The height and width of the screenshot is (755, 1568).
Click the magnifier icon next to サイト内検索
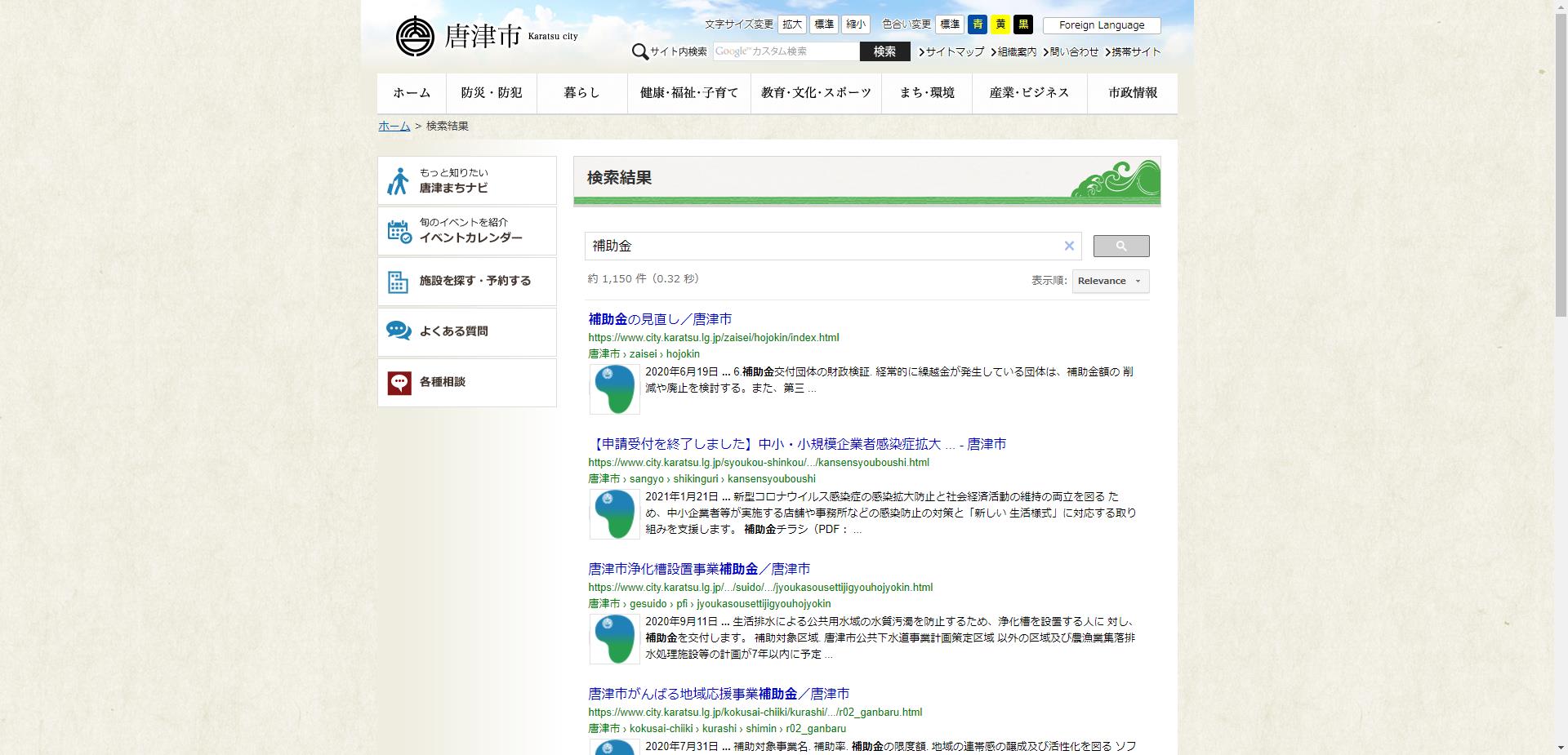[639, 51]
